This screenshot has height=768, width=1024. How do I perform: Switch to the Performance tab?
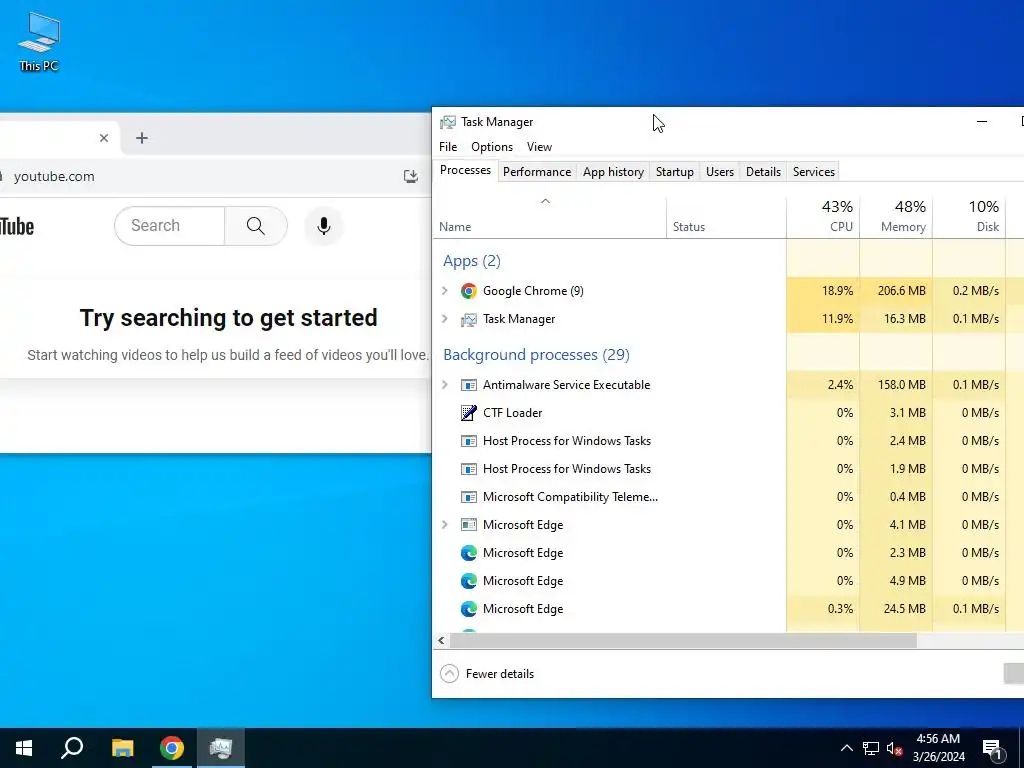(537, 172)
